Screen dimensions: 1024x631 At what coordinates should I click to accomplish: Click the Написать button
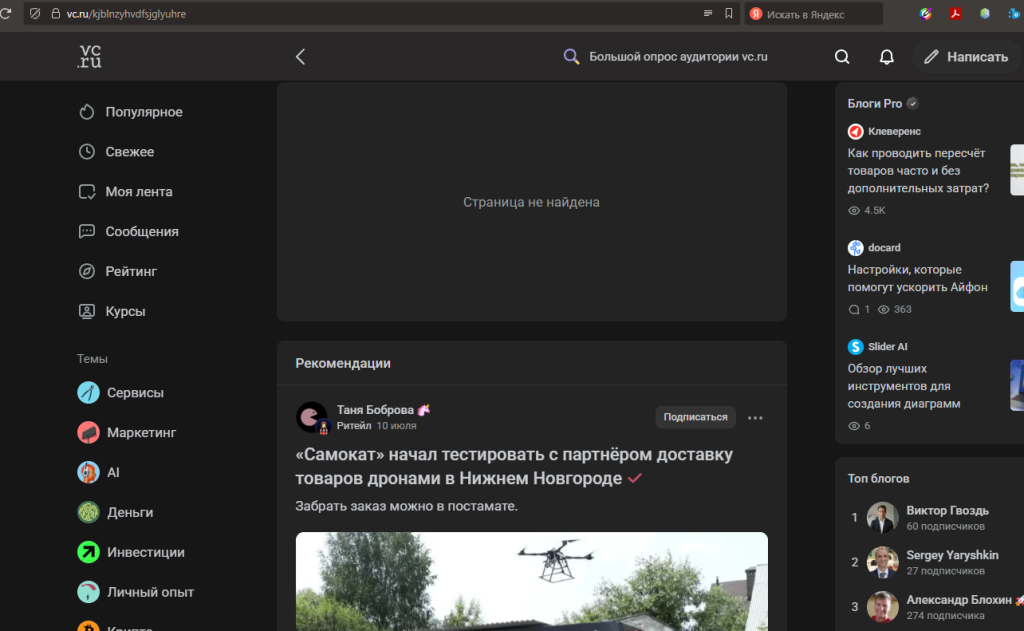point(967,57)
